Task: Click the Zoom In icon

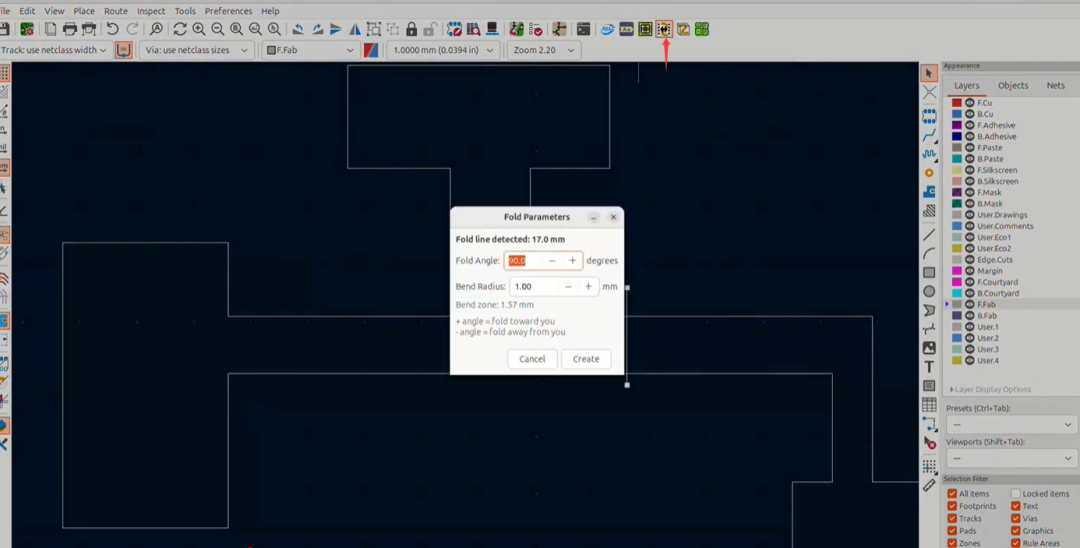Action: (x=198, y=30)
